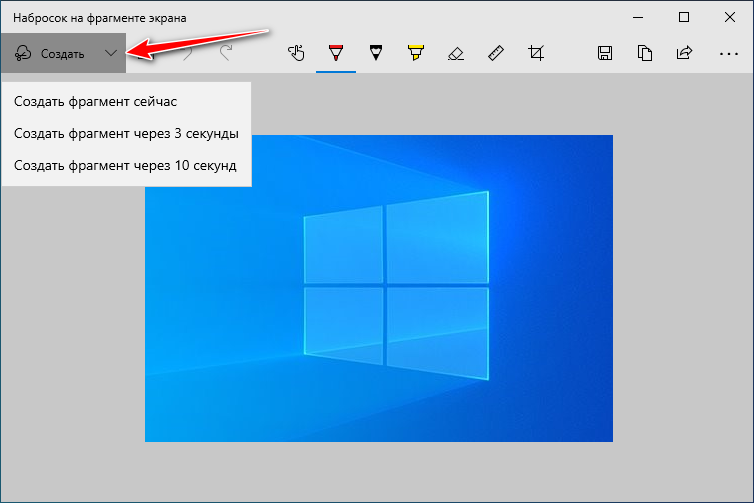Image resolution: width=754 pixels, height=503 pixels.
Task: Minimize the sketch window
Action: tap(638, 18)
